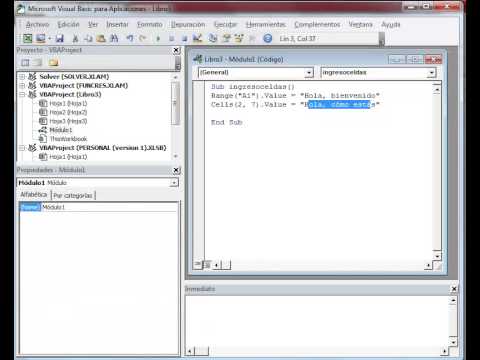This screenshot has height=360, width=480.
Task: Click the 'End Sub' line in code
Action: point(227,122)
